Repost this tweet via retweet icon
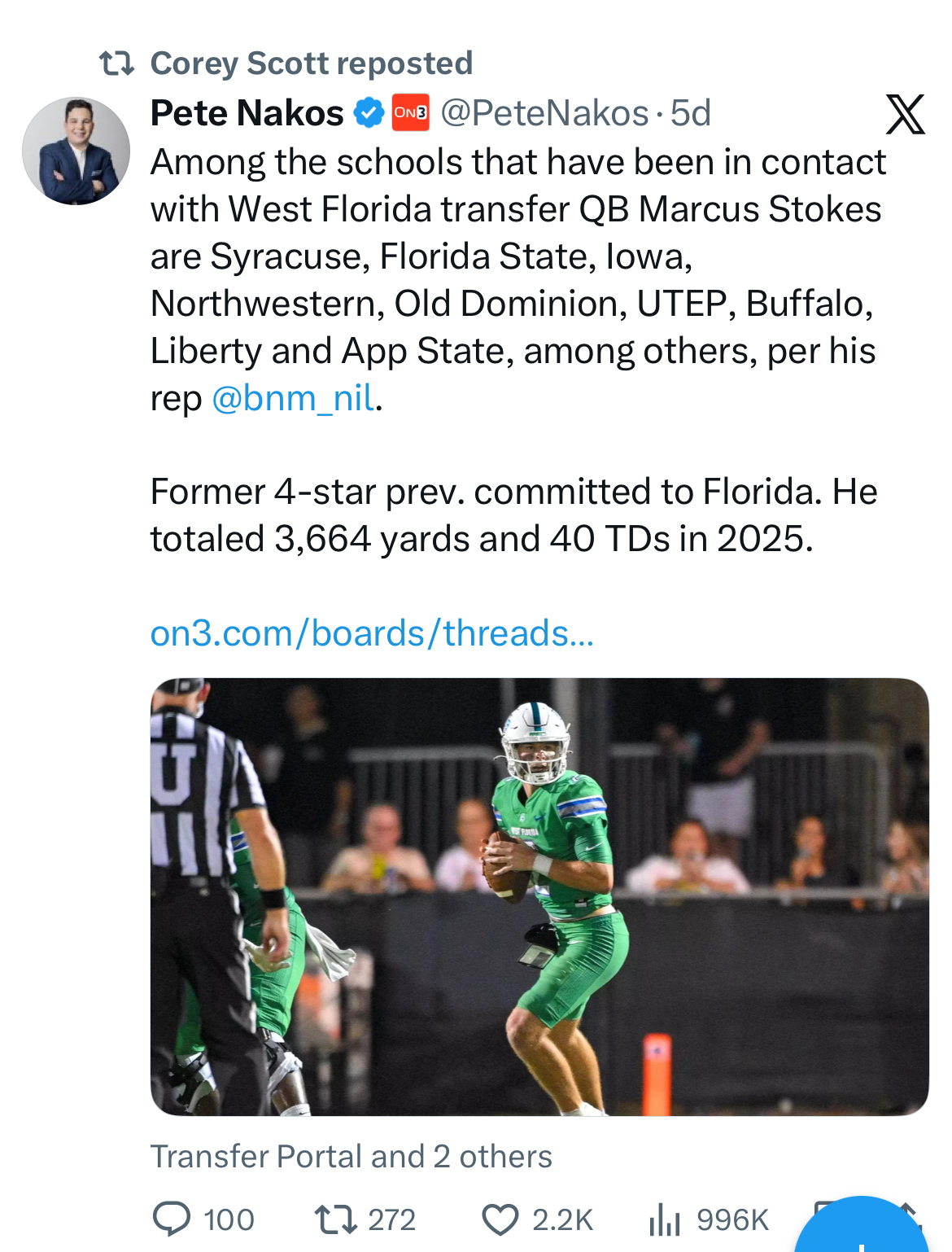The image size is (952, 1252). [x=335, y=1219]
